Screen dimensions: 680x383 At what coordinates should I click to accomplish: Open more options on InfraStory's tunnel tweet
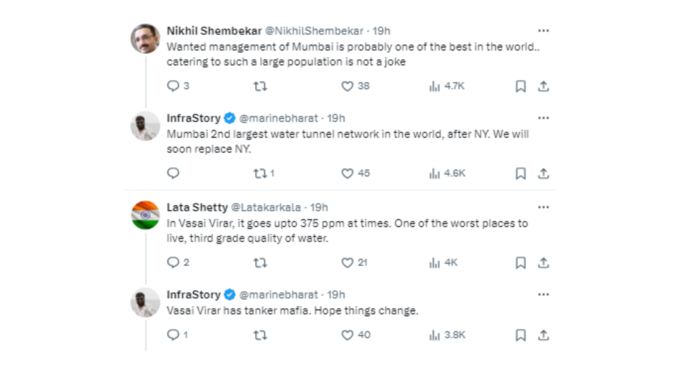[543, 118]
